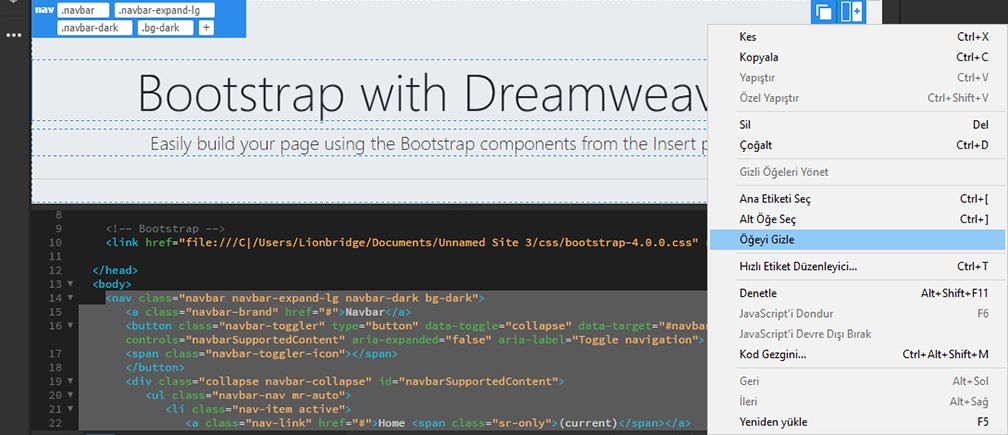
Task: Click the 'navbar-nav mr-auto' ul code
Action: tap(248, 395)
